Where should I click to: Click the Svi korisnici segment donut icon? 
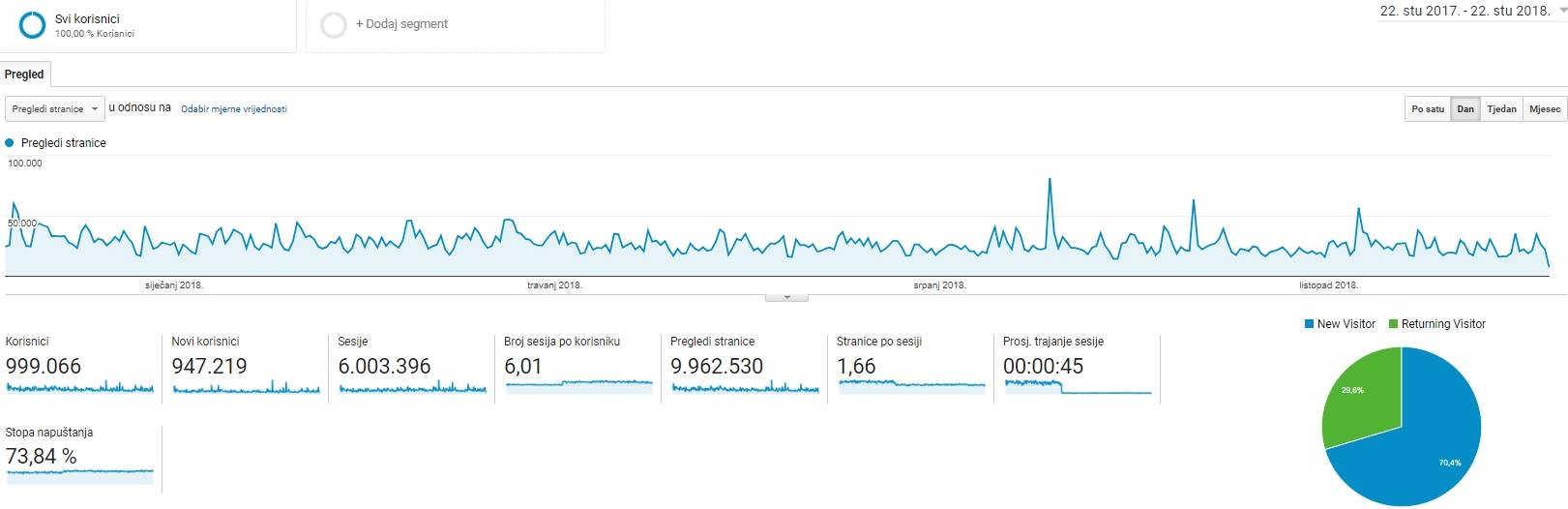(32, 25)
